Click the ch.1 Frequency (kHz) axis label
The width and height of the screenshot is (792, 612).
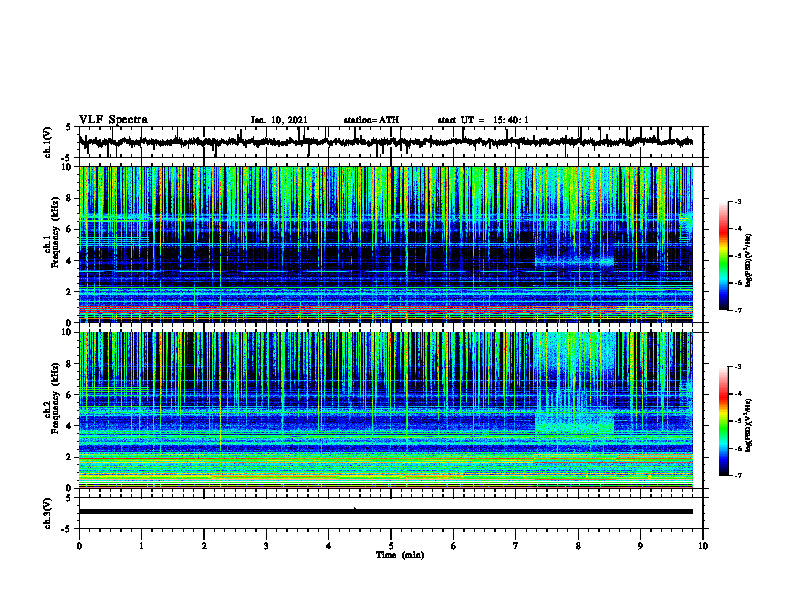click(x=53, y=232)
